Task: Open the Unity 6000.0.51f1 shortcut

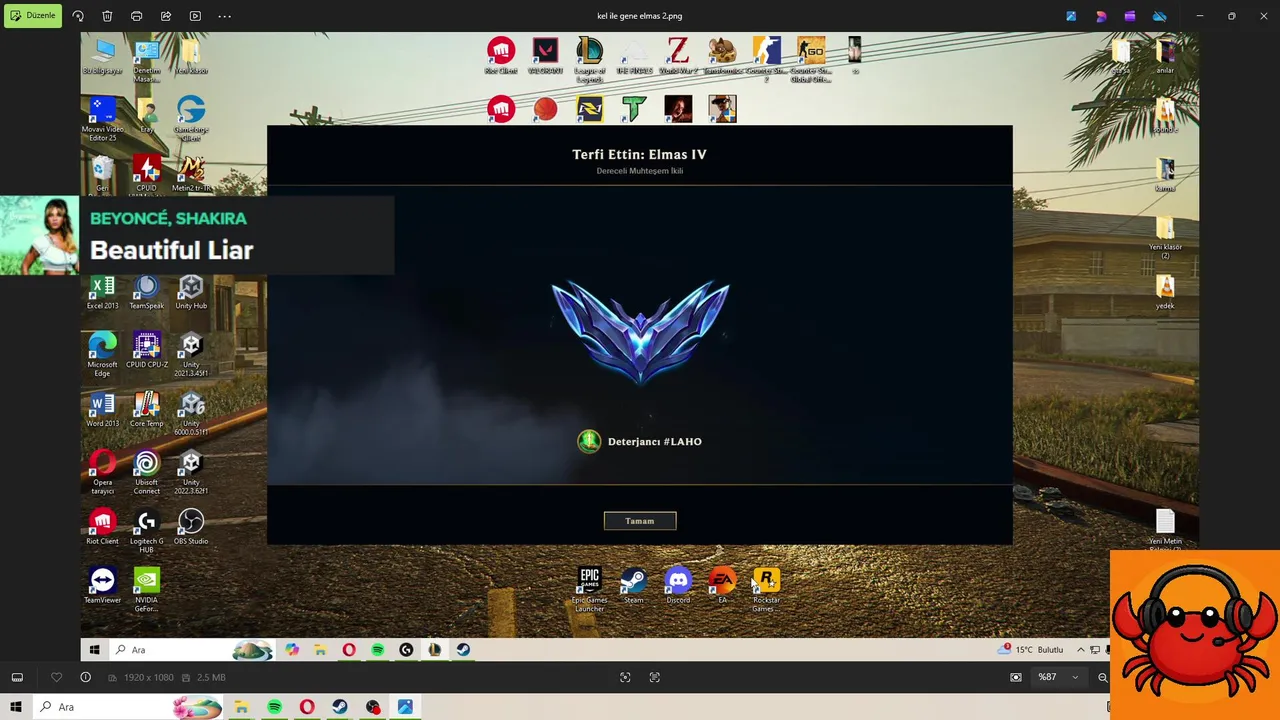Action: [x=191, y=414]
